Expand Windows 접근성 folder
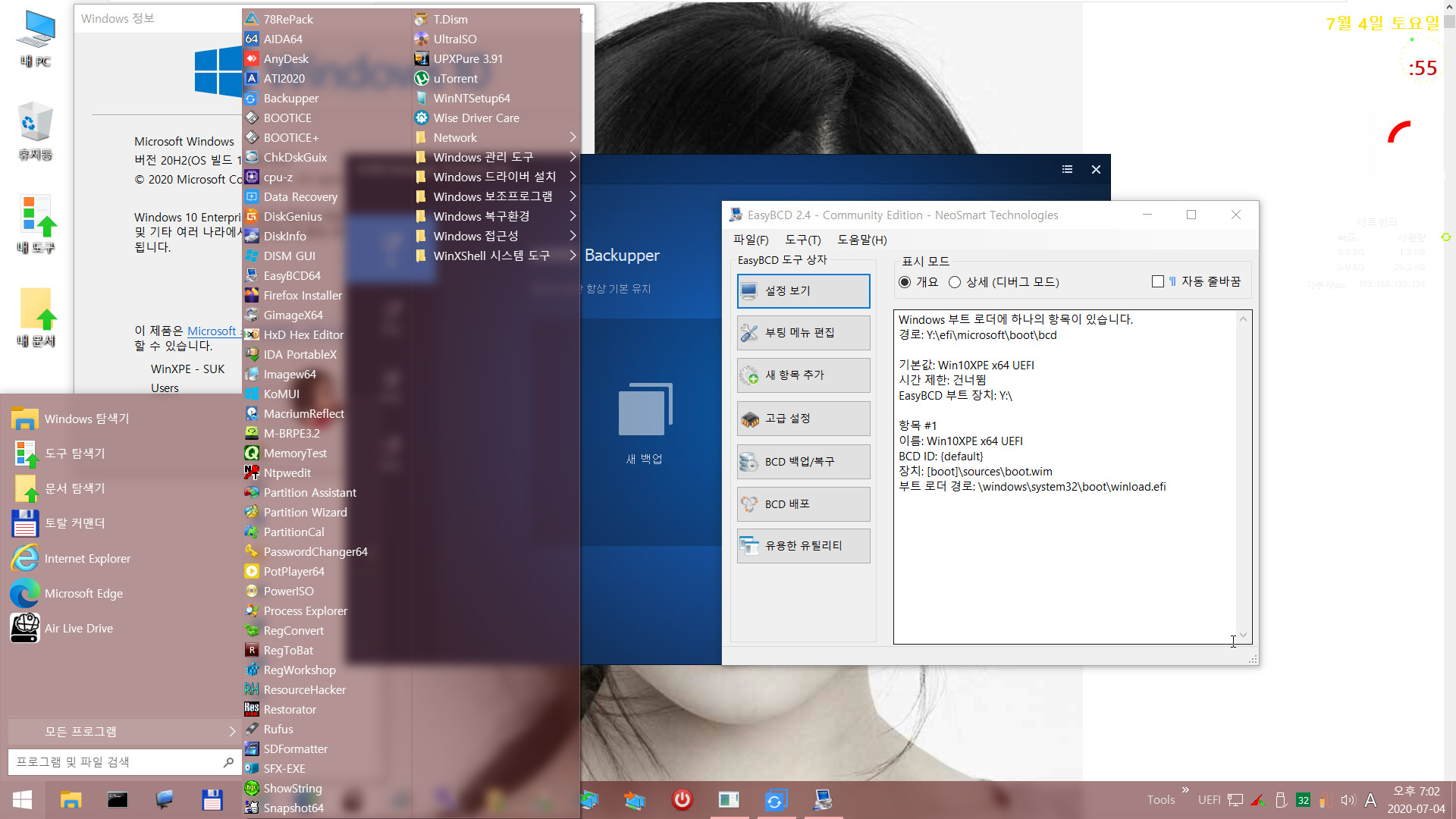Screen dimensions: 1456x819 (x=496, y=236)
